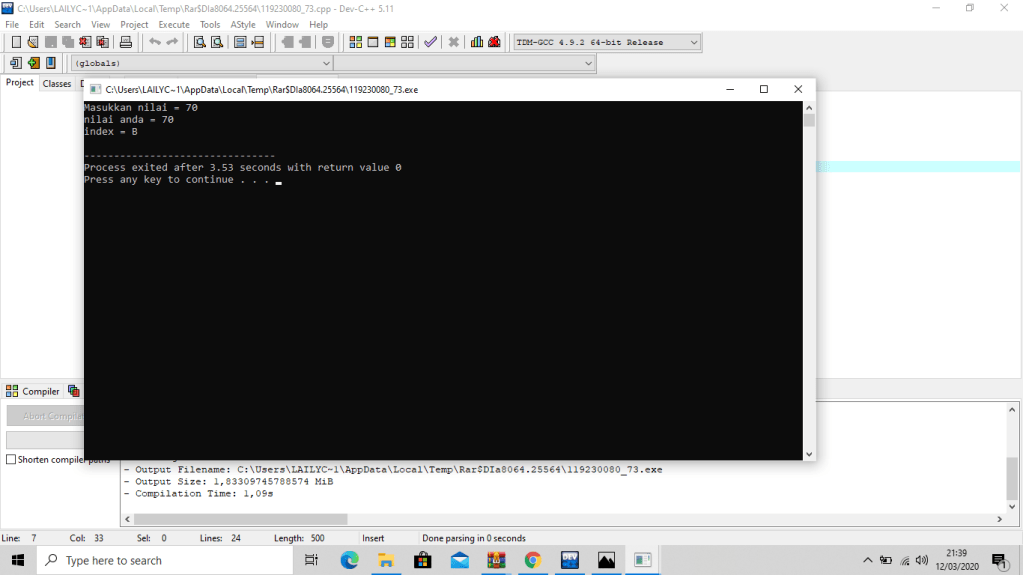Open the AStyle menu

[x=243, y=24]
